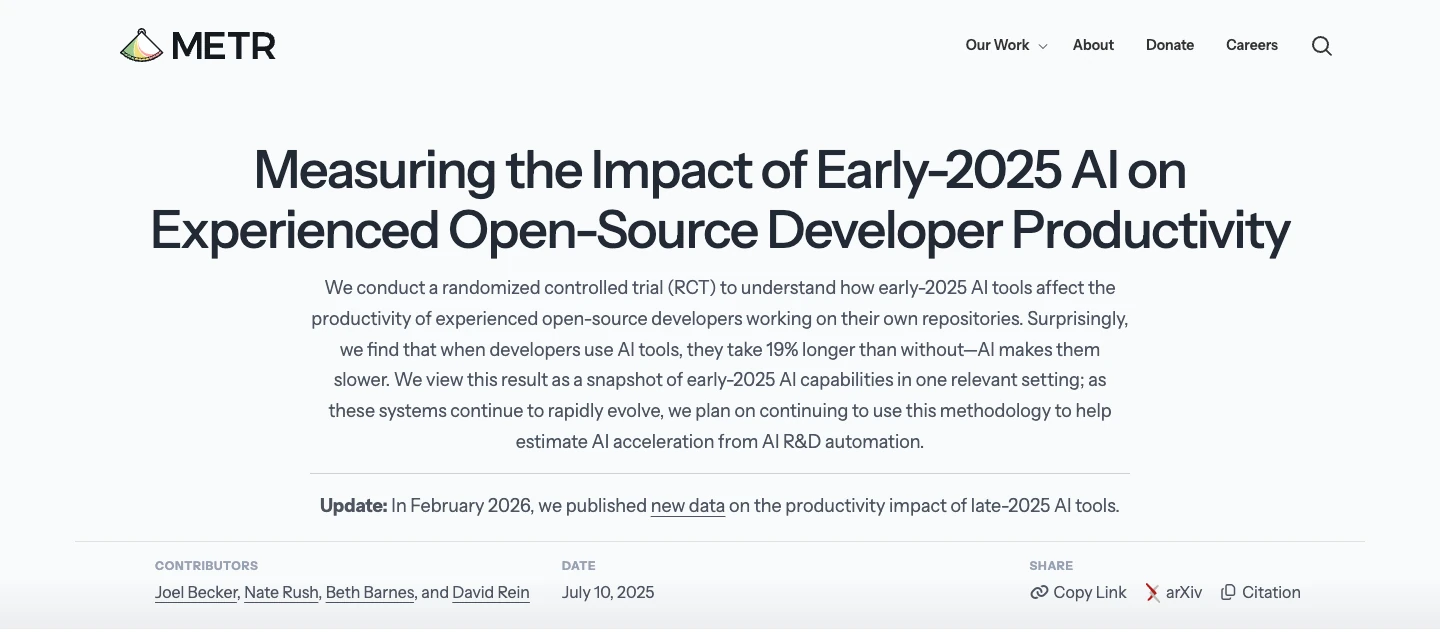View Beth Barnes's contributor profile

[370, 592]
